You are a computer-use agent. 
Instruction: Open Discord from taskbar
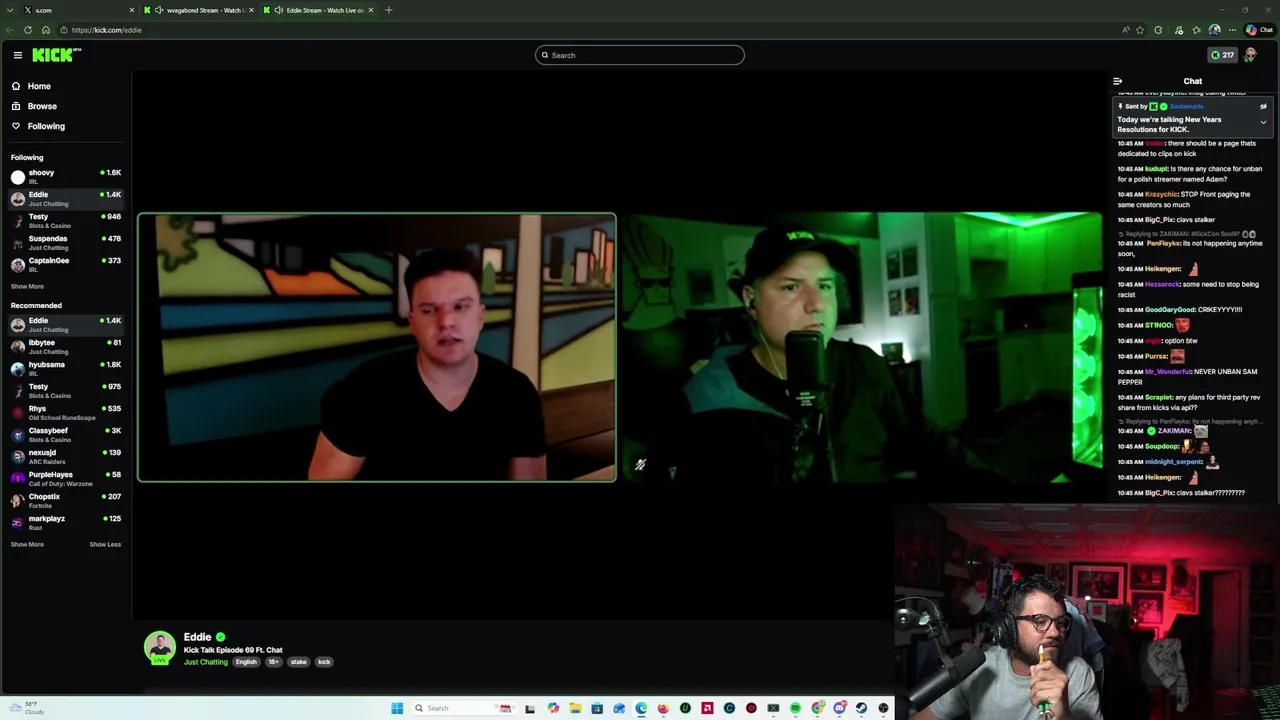(839, 708)
